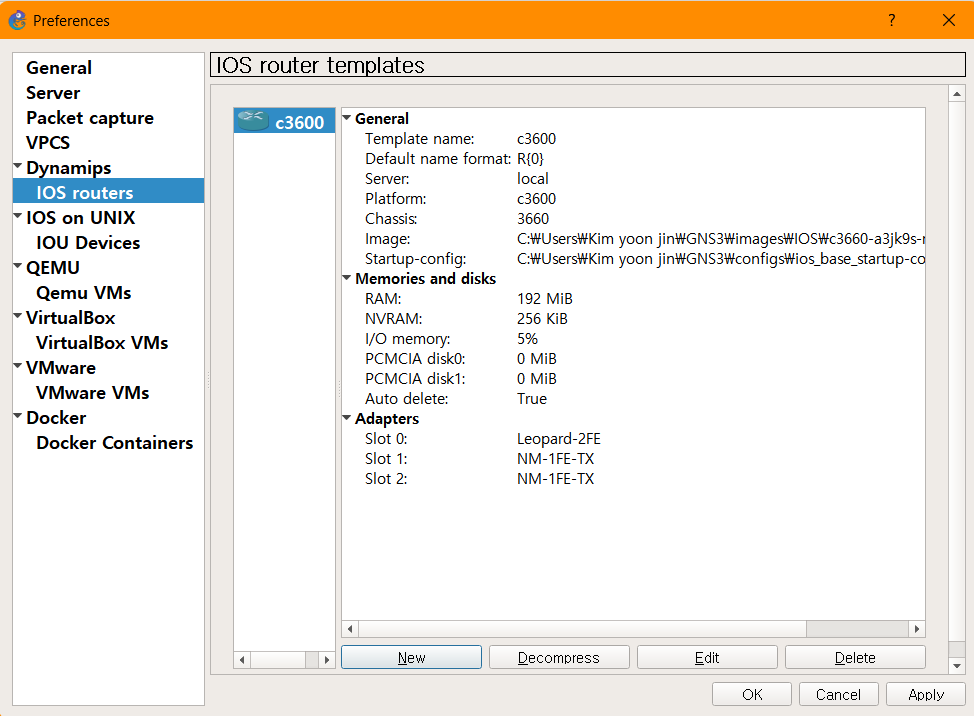Open Server preferences page
Viewport: 974px width, 716px height.
(x=53, y=93)
